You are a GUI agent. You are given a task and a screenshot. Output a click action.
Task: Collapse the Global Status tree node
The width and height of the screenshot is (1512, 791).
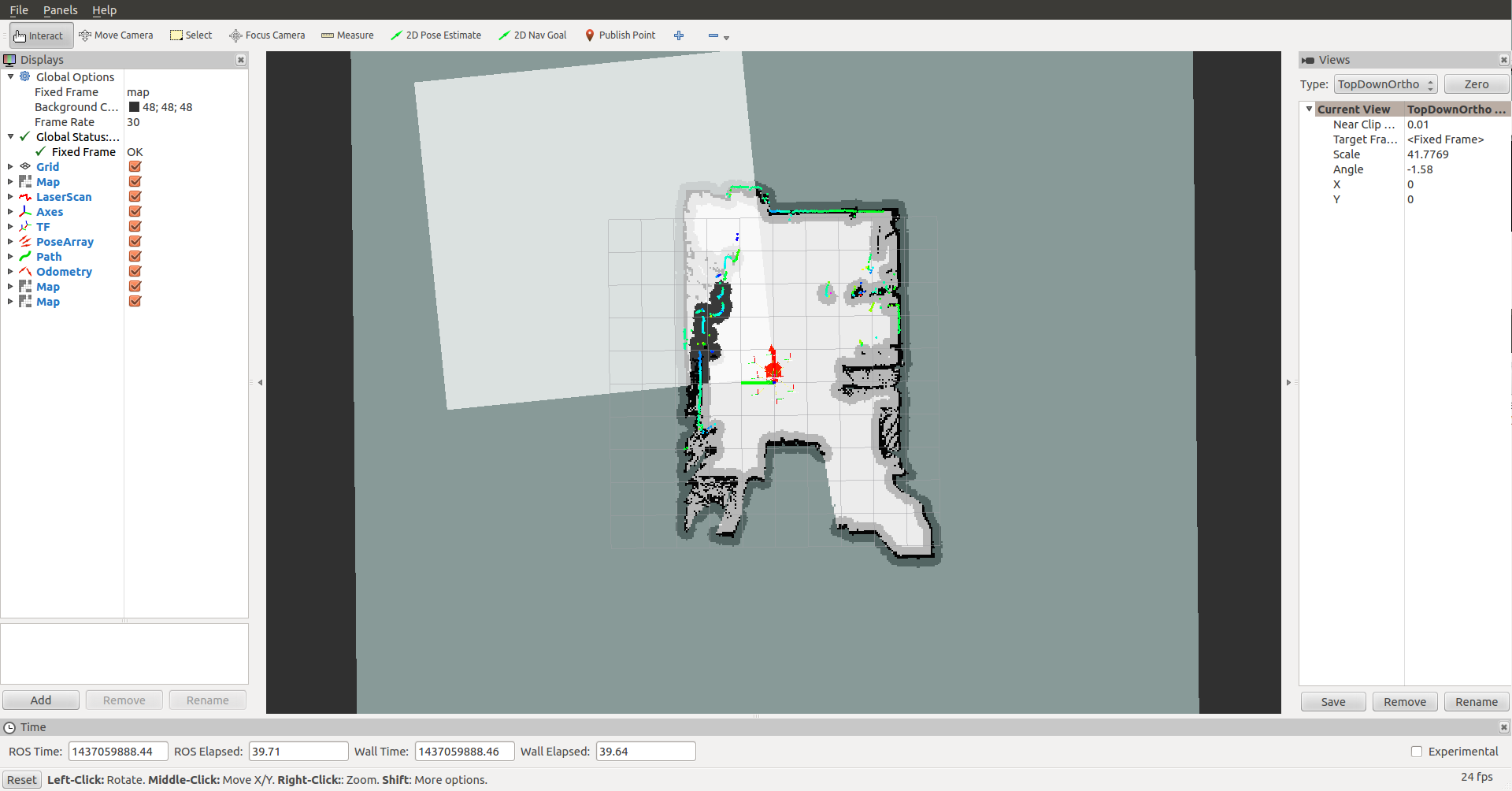click(x=10, y=136)
